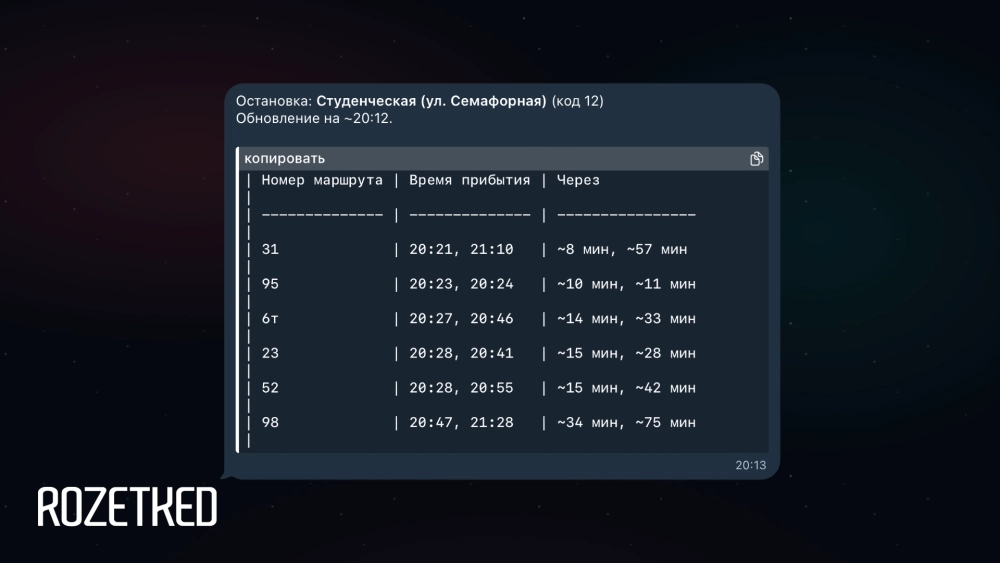This screenshot has width=1000, height=563.
Task: Select route number 52 in the table
Action: click(270, 388)
